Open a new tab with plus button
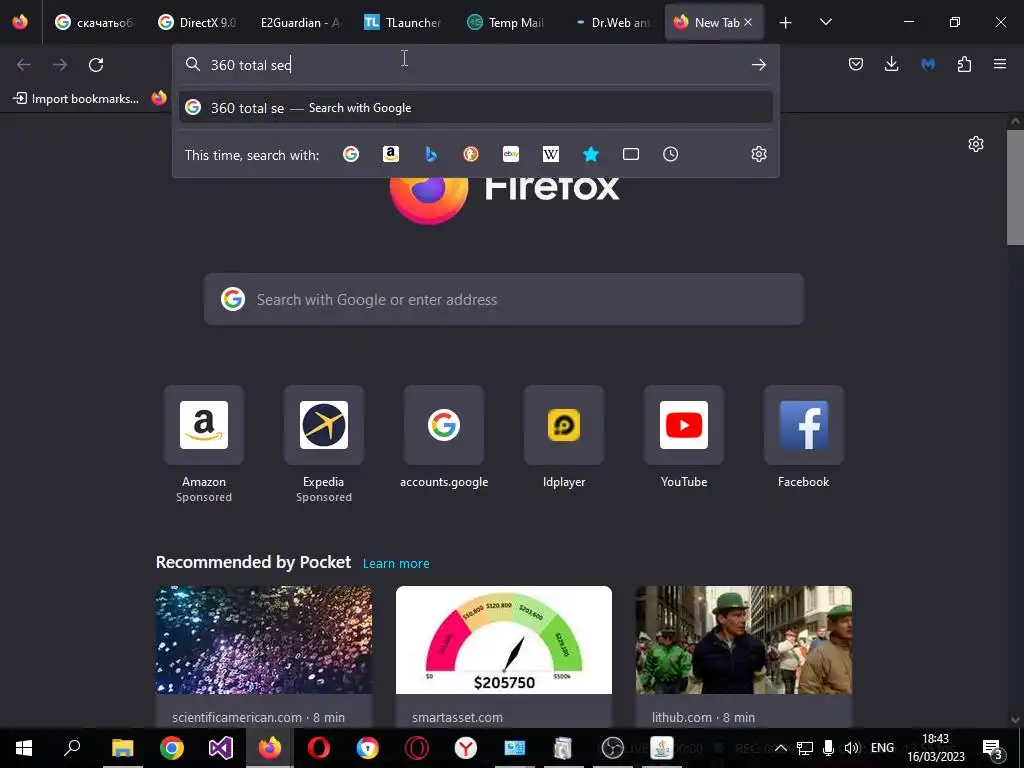Image resolution: width=1024 pixels, height=768 pixels. click(x=785, y=23)
